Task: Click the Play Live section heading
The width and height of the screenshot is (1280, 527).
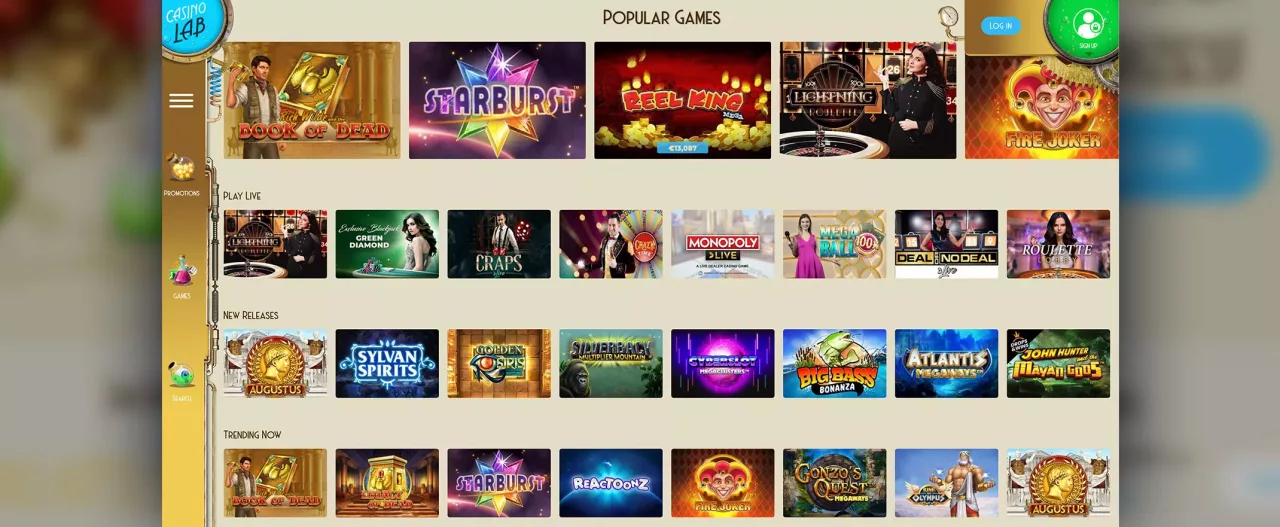Action: click(x=242, y=196)
